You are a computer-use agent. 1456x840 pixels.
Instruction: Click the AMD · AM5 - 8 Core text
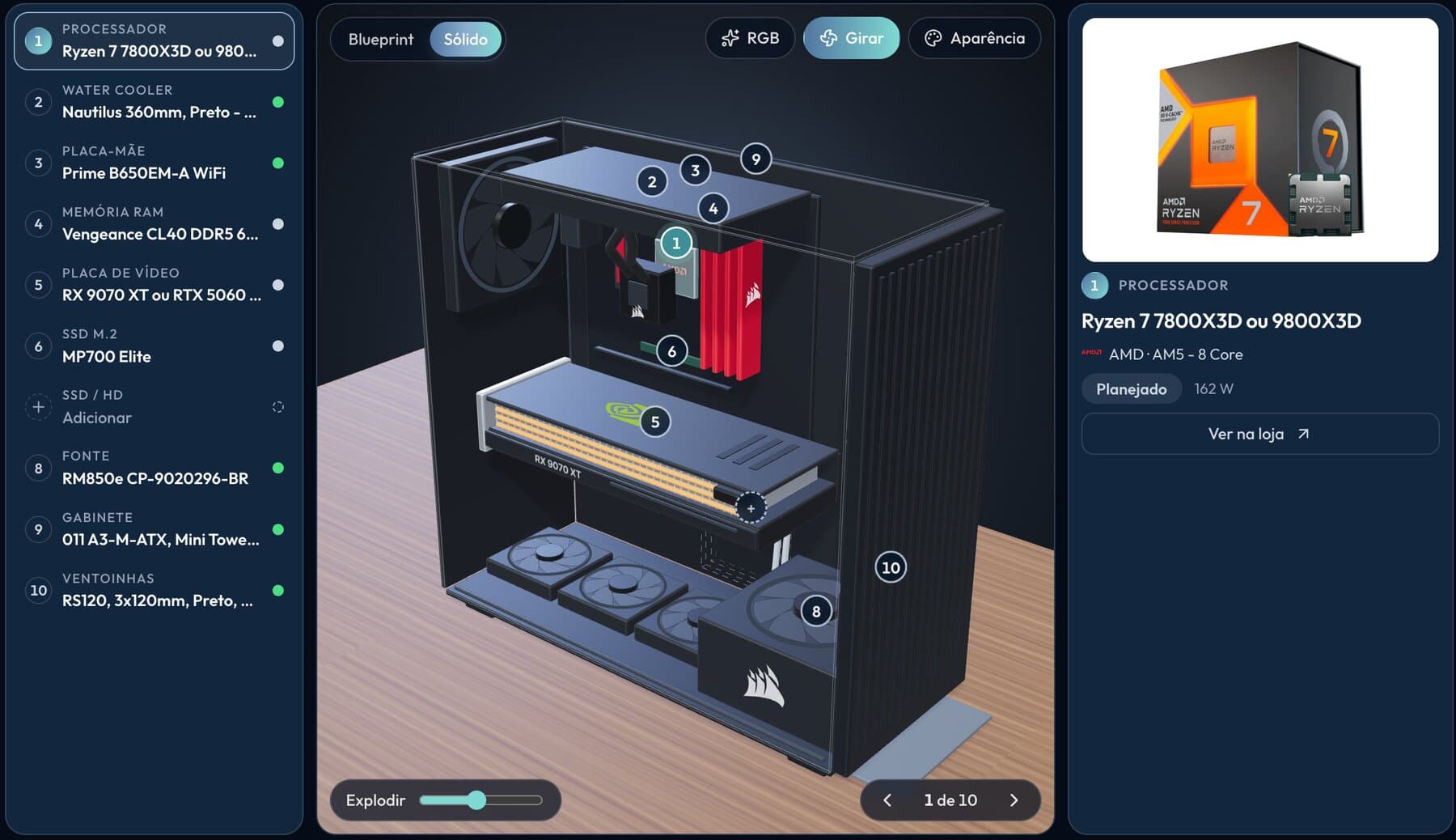coord(1175,354)
